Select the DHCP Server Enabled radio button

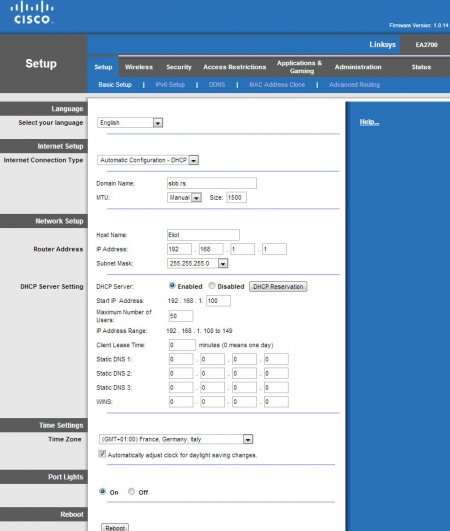click(x=172, y=285)
